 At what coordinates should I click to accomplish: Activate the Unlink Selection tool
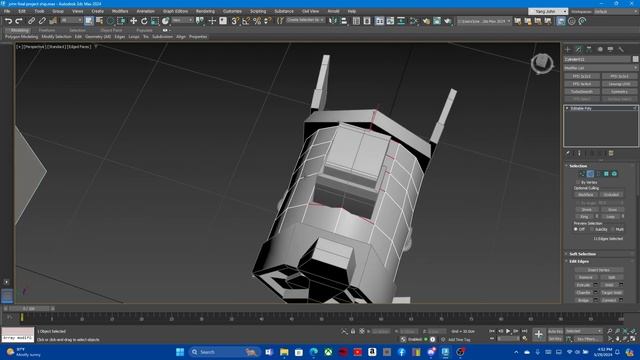click(42, 21)
